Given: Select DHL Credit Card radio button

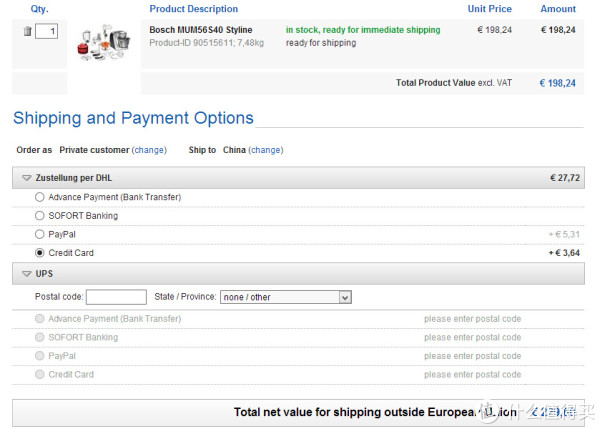Looking at the screenshot, I should 39,253.
